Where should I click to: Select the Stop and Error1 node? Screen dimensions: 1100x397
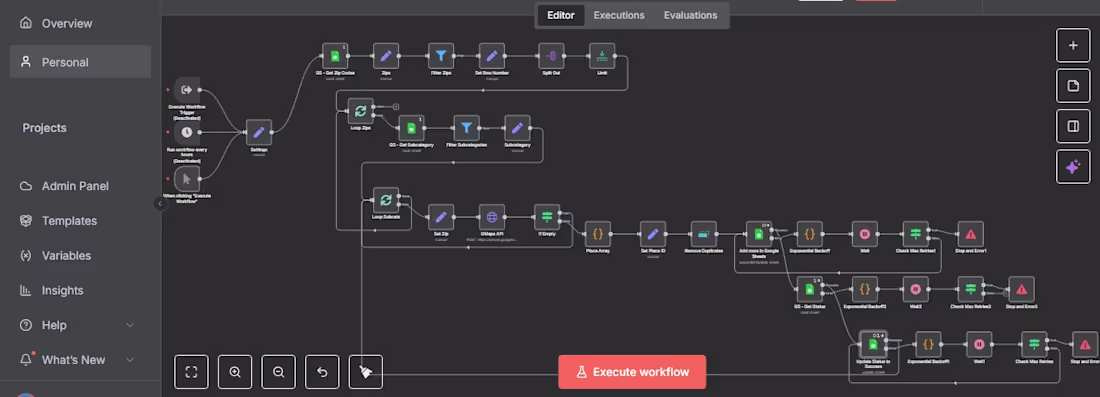pos(970,234)
